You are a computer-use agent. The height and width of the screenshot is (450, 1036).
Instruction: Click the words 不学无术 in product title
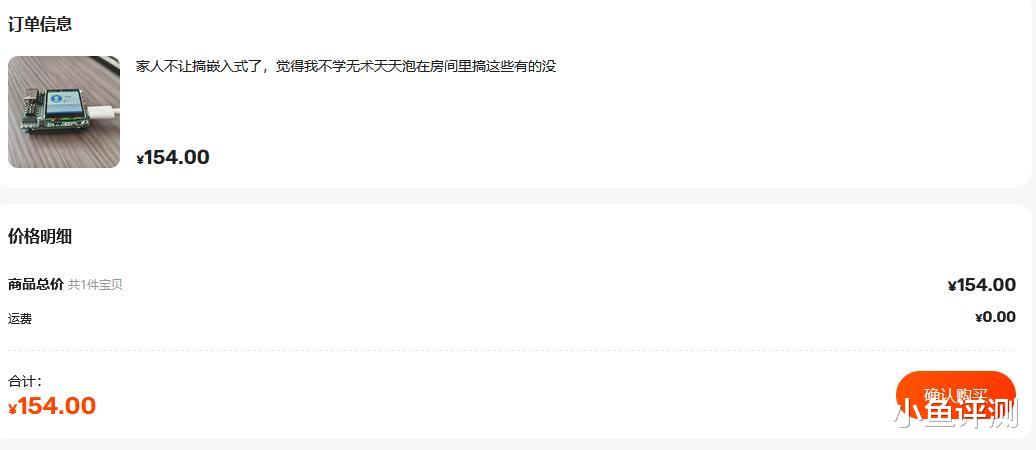tap(346, 66)
